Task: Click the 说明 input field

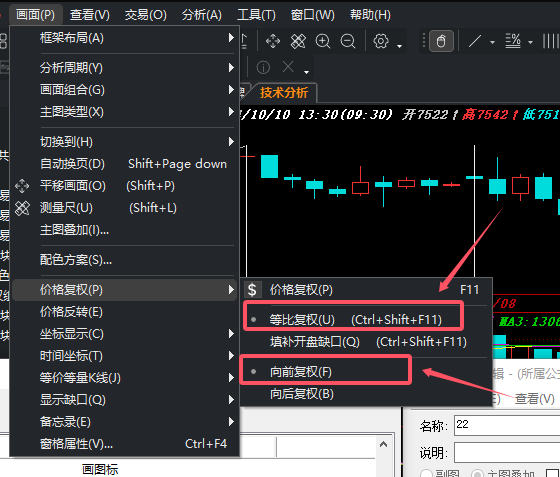Action: (x=507, y=453)
